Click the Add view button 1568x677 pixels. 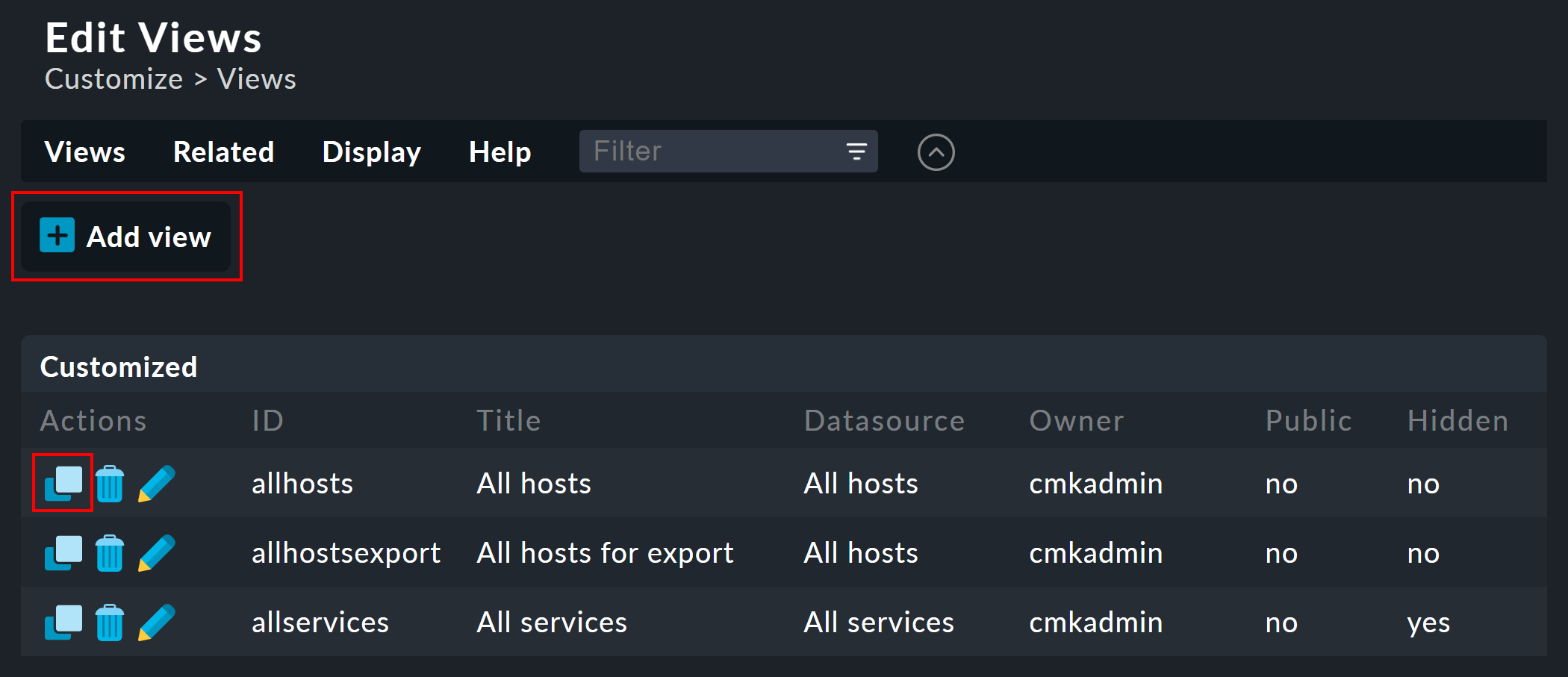click(125, 237)
